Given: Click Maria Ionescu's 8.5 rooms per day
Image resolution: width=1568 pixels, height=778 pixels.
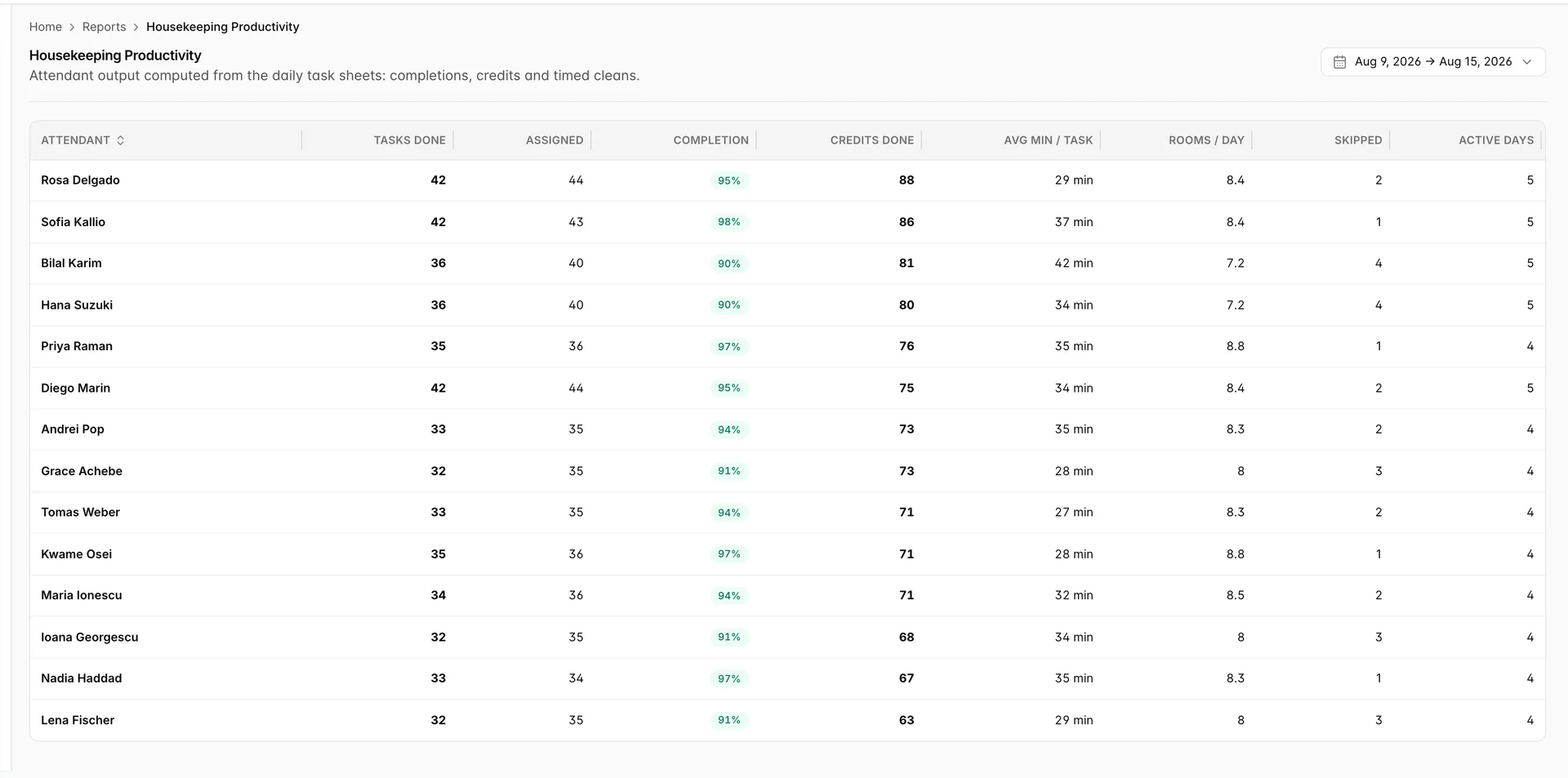Looking at the screenshot, I should pos(1236,595).
